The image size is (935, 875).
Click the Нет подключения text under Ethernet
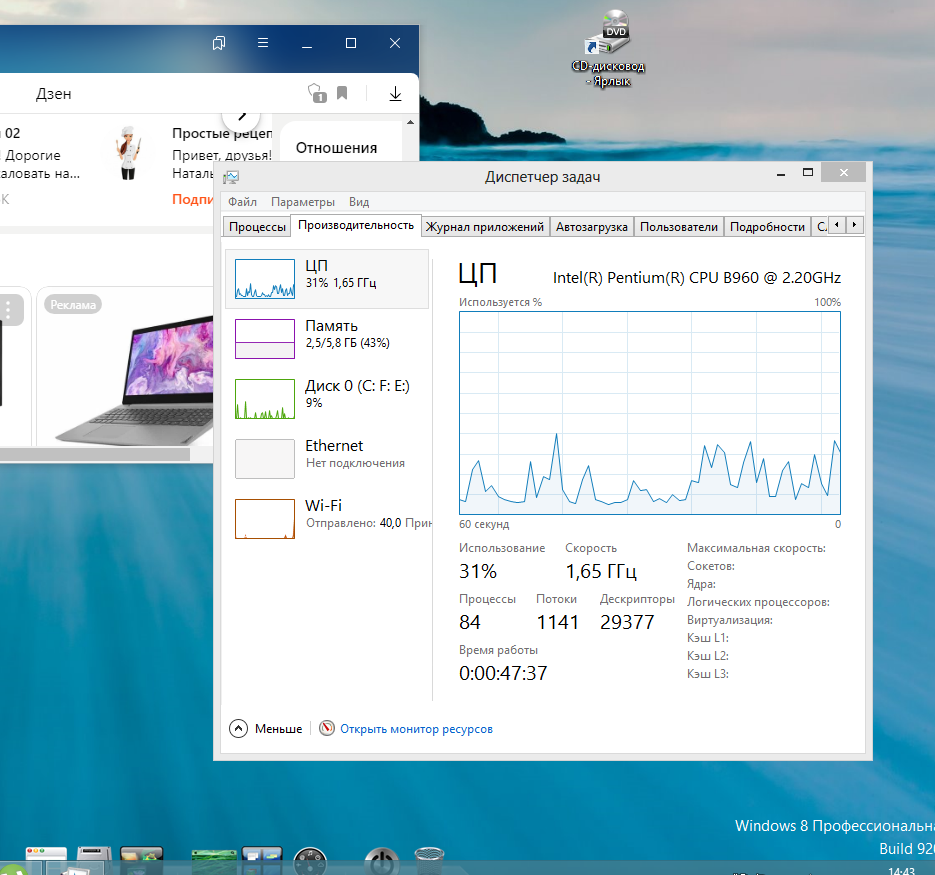tap(355, 463)
